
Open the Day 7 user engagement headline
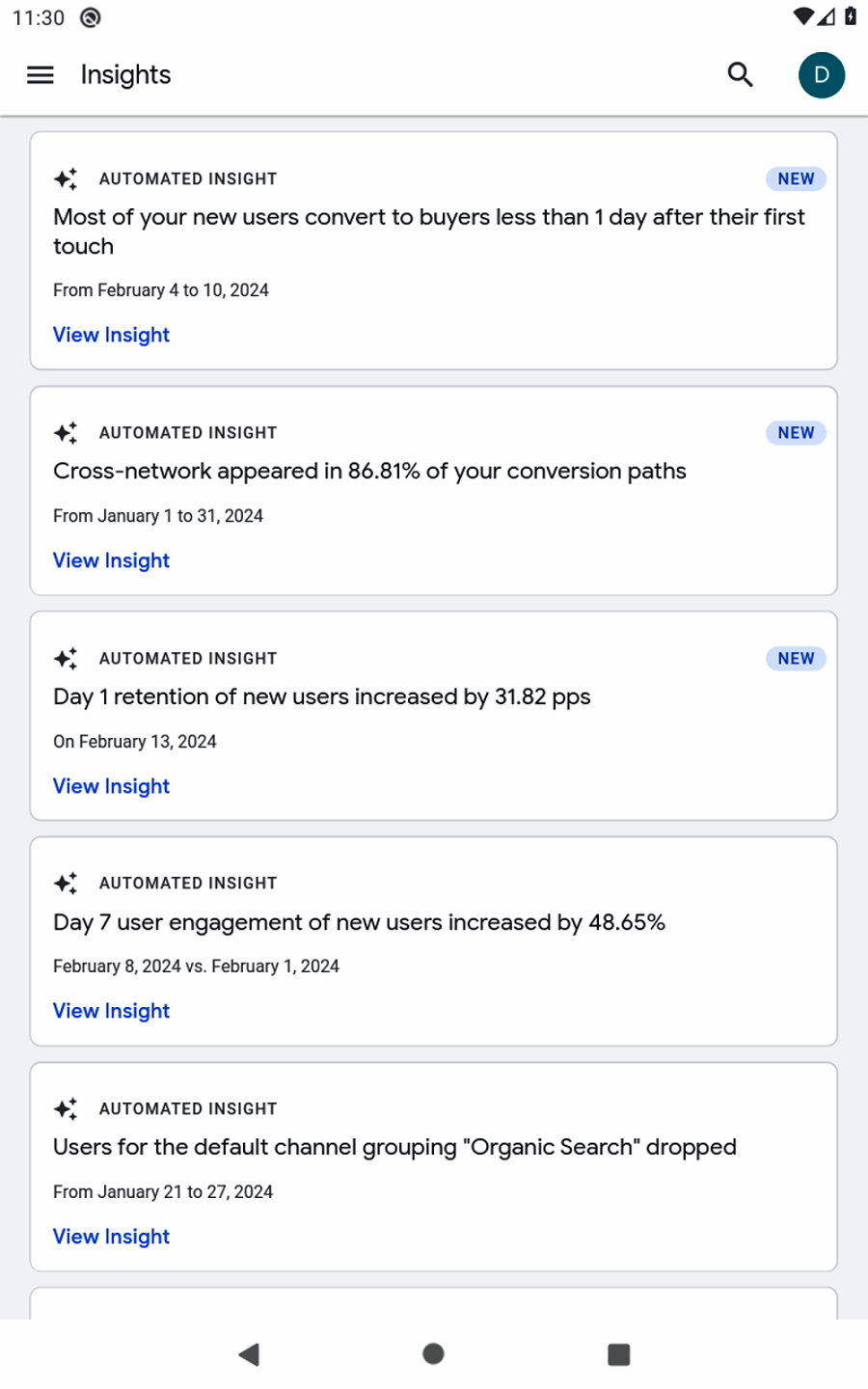(359, 923)
